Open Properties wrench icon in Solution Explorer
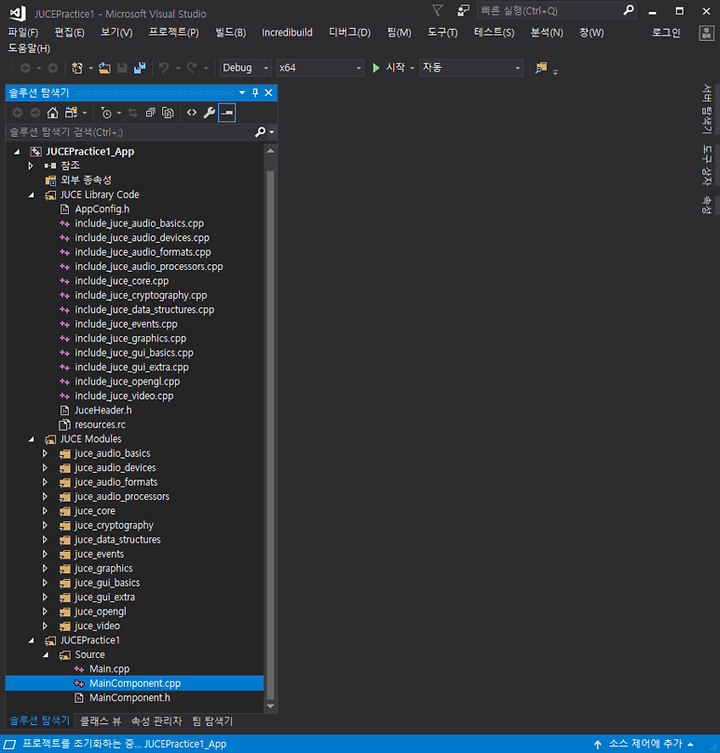The width and height of the screenshot is (720, 753). [209, 113]
